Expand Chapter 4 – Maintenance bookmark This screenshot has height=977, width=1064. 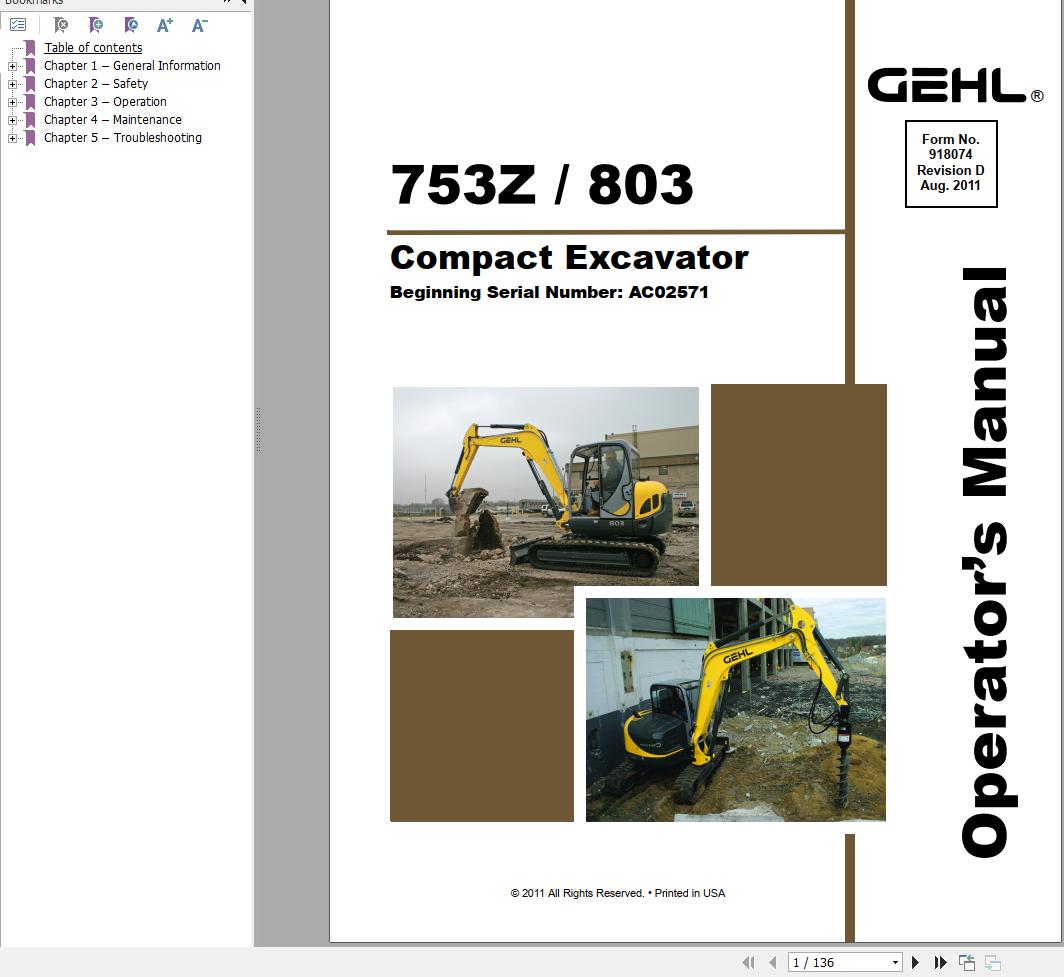11,120
